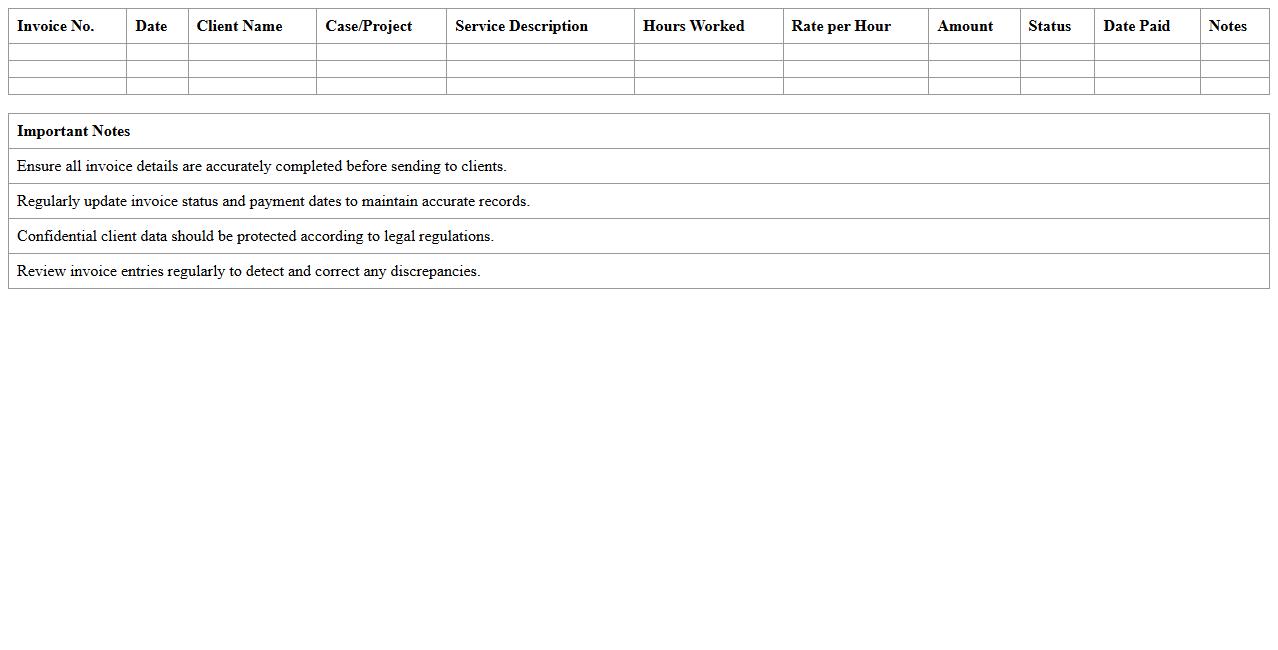The width and height of the screenshot is (1278, 650).
Task: Click the Important Notes heading
Action: (74, 131)
